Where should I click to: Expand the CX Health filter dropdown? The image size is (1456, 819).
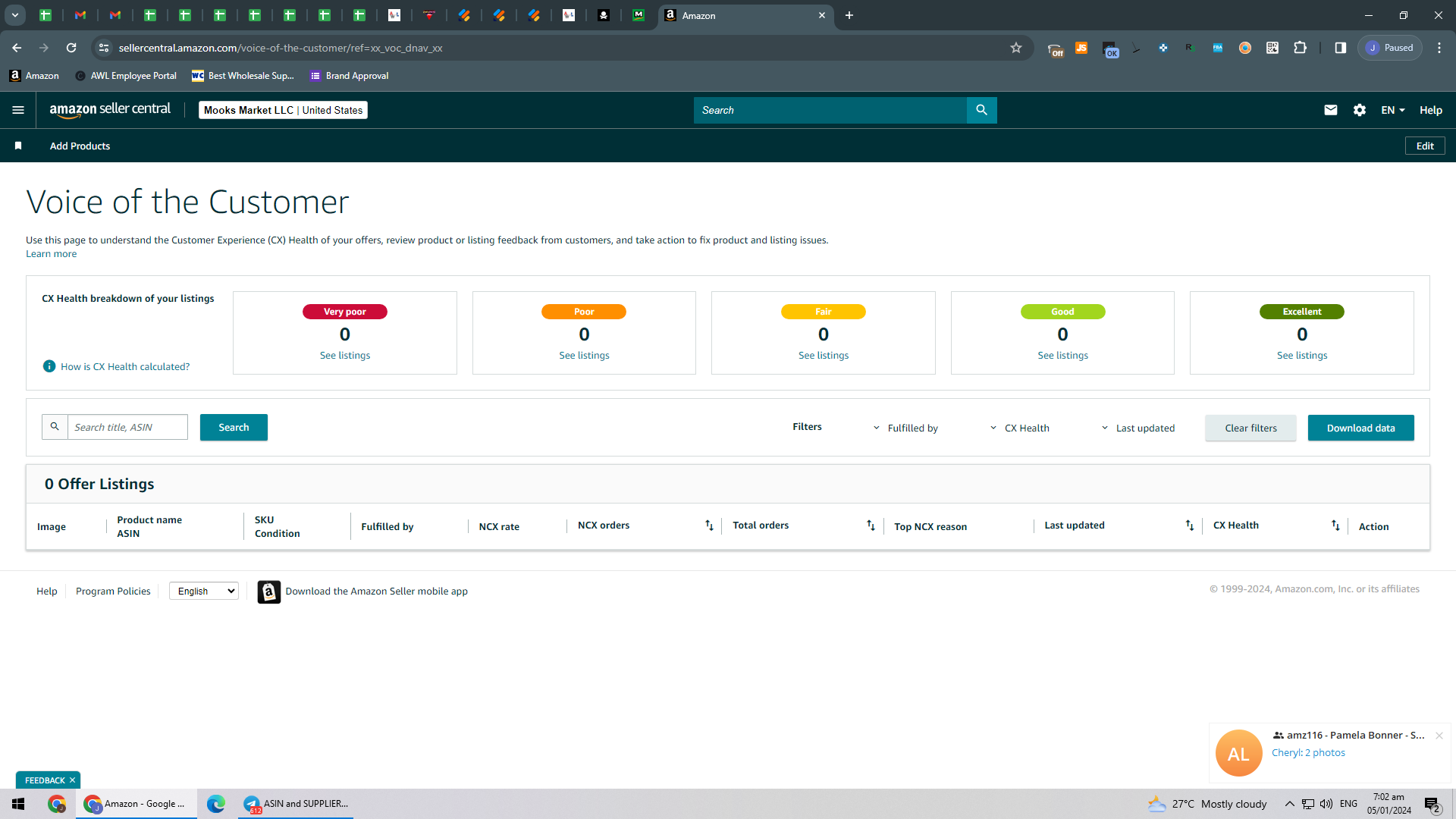(x=1020, y=428)
